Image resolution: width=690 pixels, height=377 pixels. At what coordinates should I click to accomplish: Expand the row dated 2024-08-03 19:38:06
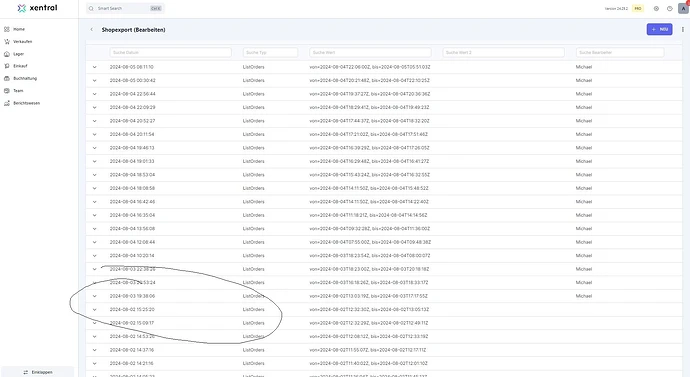tap(95, 296)
